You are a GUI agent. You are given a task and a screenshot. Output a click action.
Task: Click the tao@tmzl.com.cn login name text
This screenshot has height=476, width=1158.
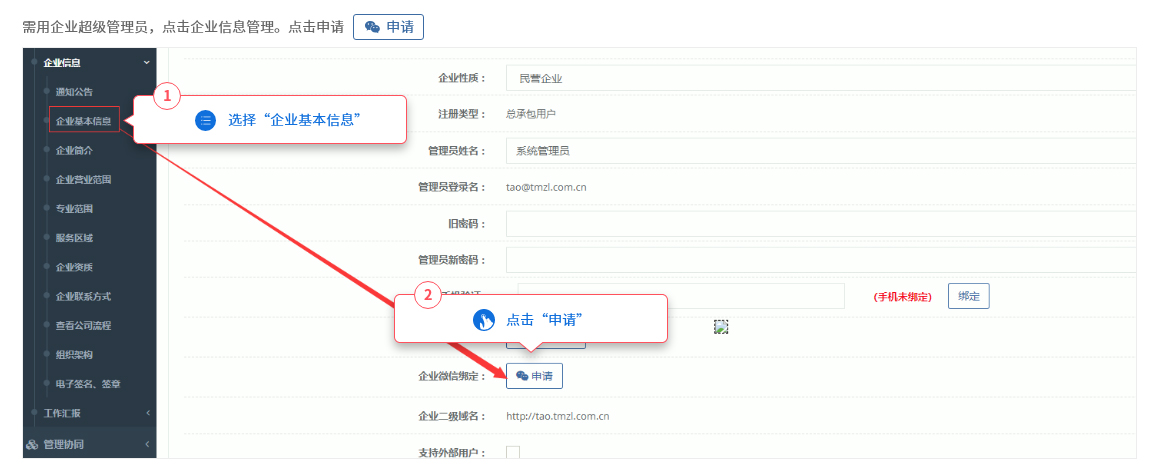[547, 187]
